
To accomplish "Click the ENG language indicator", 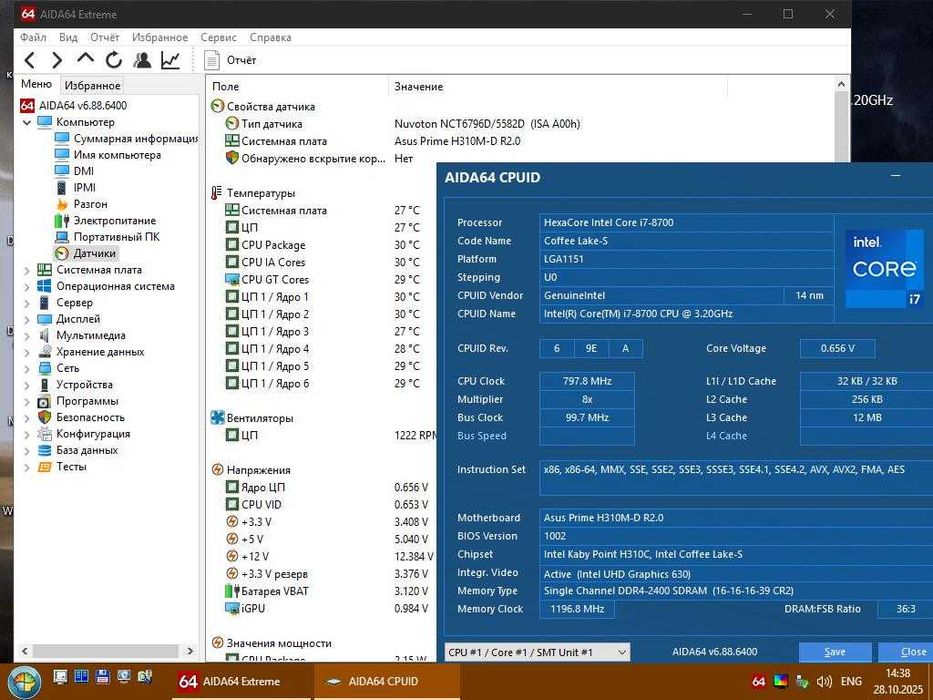I will 851,682.
